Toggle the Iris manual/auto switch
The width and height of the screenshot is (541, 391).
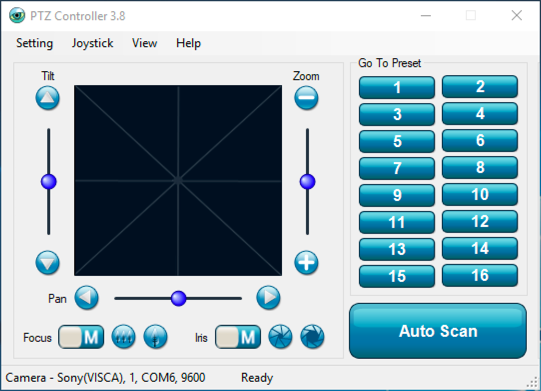[x=238, y=337]
